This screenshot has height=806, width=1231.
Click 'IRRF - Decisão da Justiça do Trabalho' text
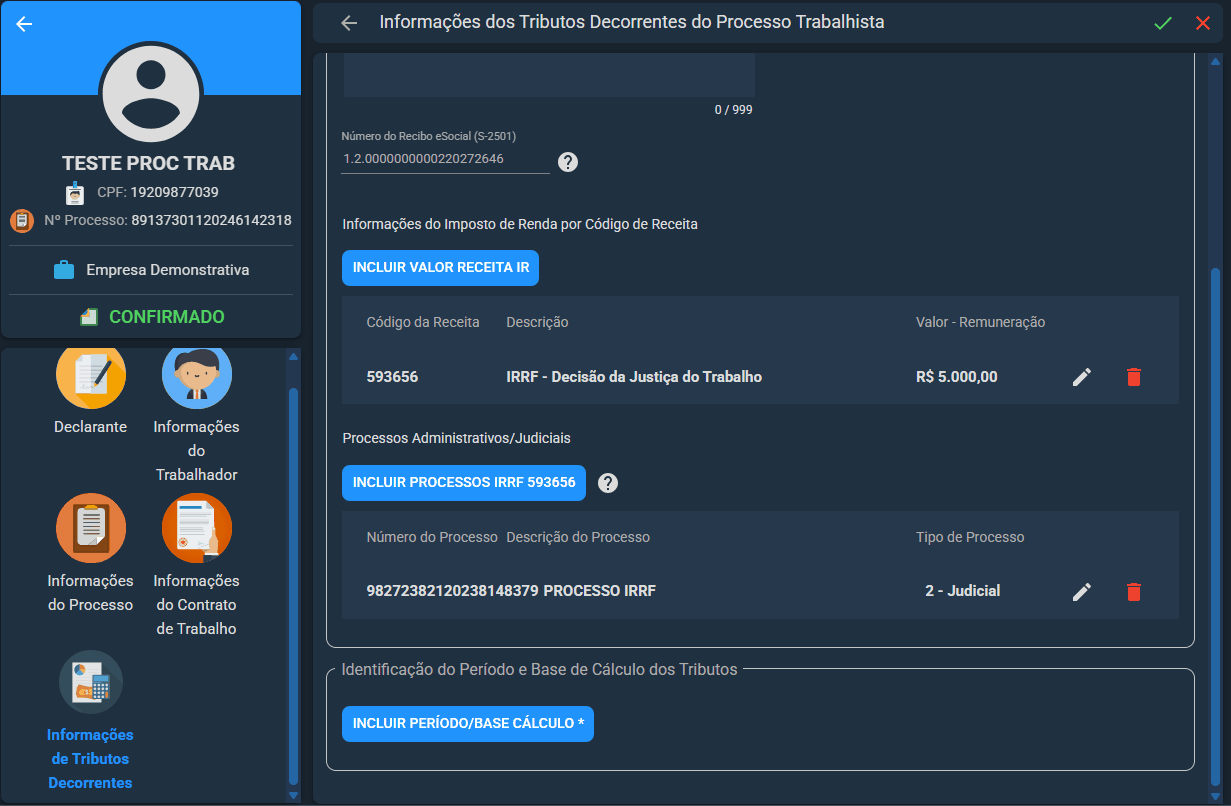point(634,377)
